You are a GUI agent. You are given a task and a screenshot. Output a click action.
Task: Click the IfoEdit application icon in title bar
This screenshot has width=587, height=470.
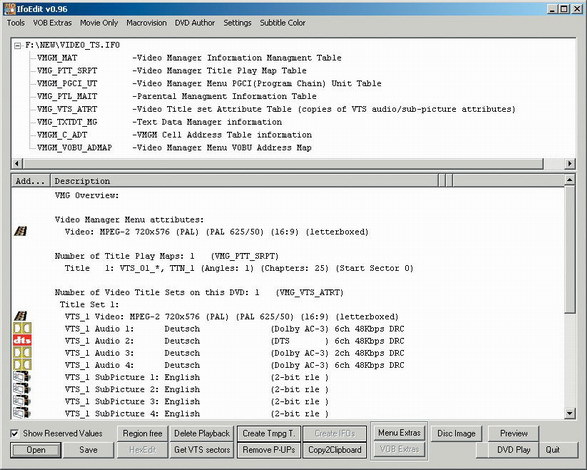coord(9,9)
